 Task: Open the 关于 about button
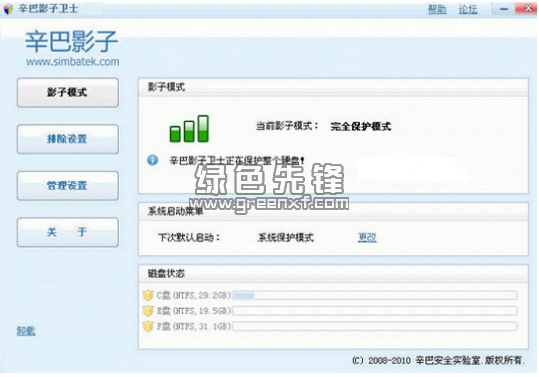(68, 232)
